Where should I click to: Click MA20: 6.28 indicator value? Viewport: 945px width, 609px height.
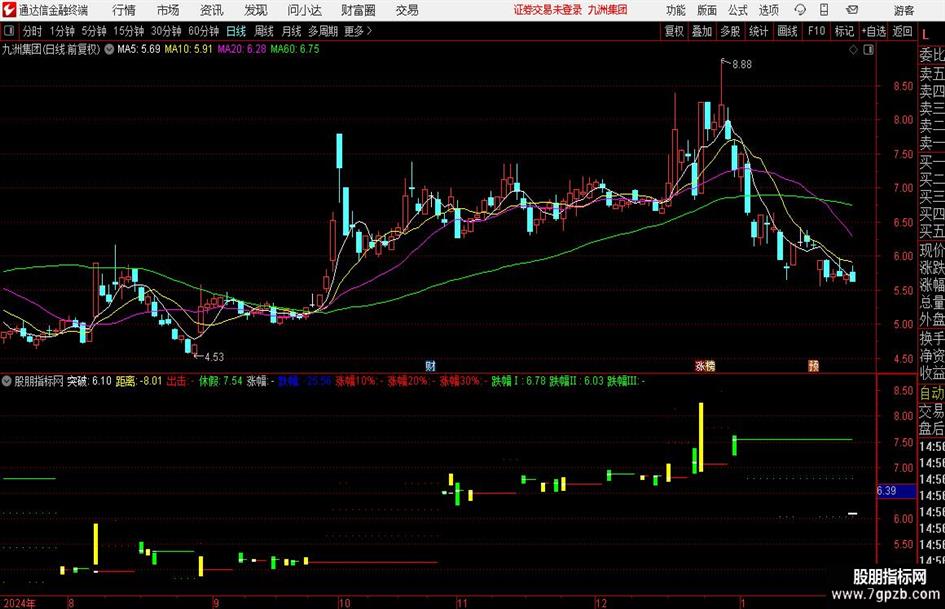(242, 49)
